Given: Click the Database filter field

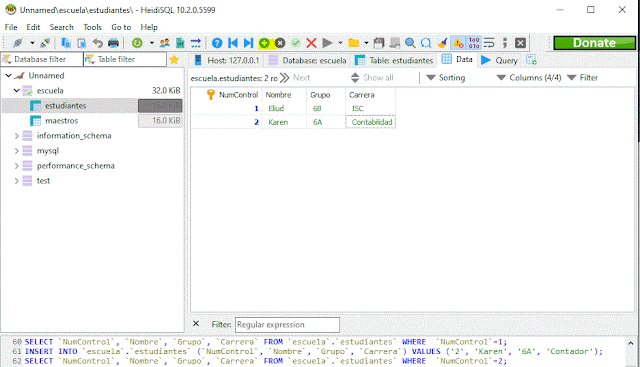Looking at the screenshot, I should point(42,60).
